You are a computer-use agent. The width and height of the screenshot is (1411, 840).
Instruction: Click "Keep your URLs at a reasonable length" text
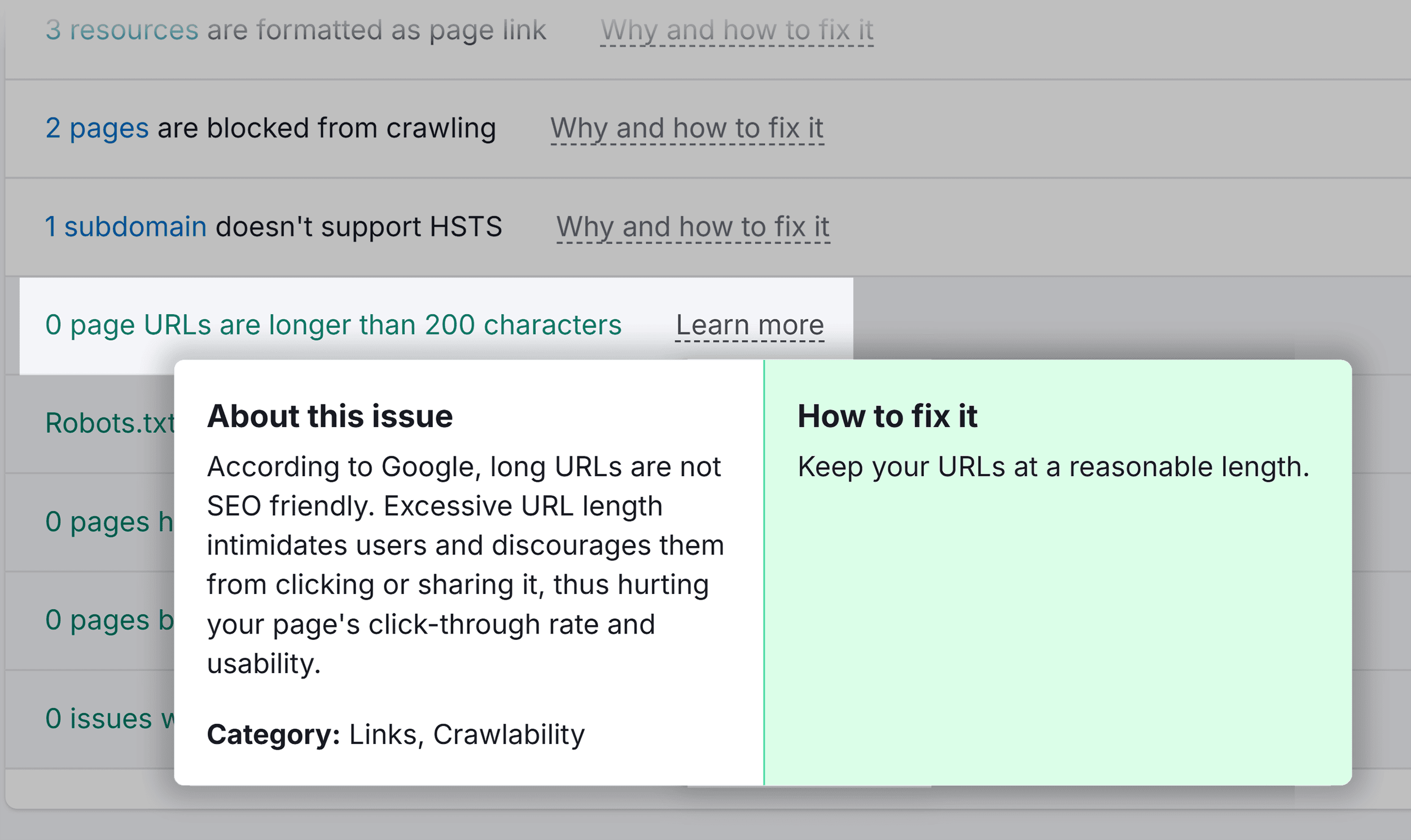point(1054,466)
